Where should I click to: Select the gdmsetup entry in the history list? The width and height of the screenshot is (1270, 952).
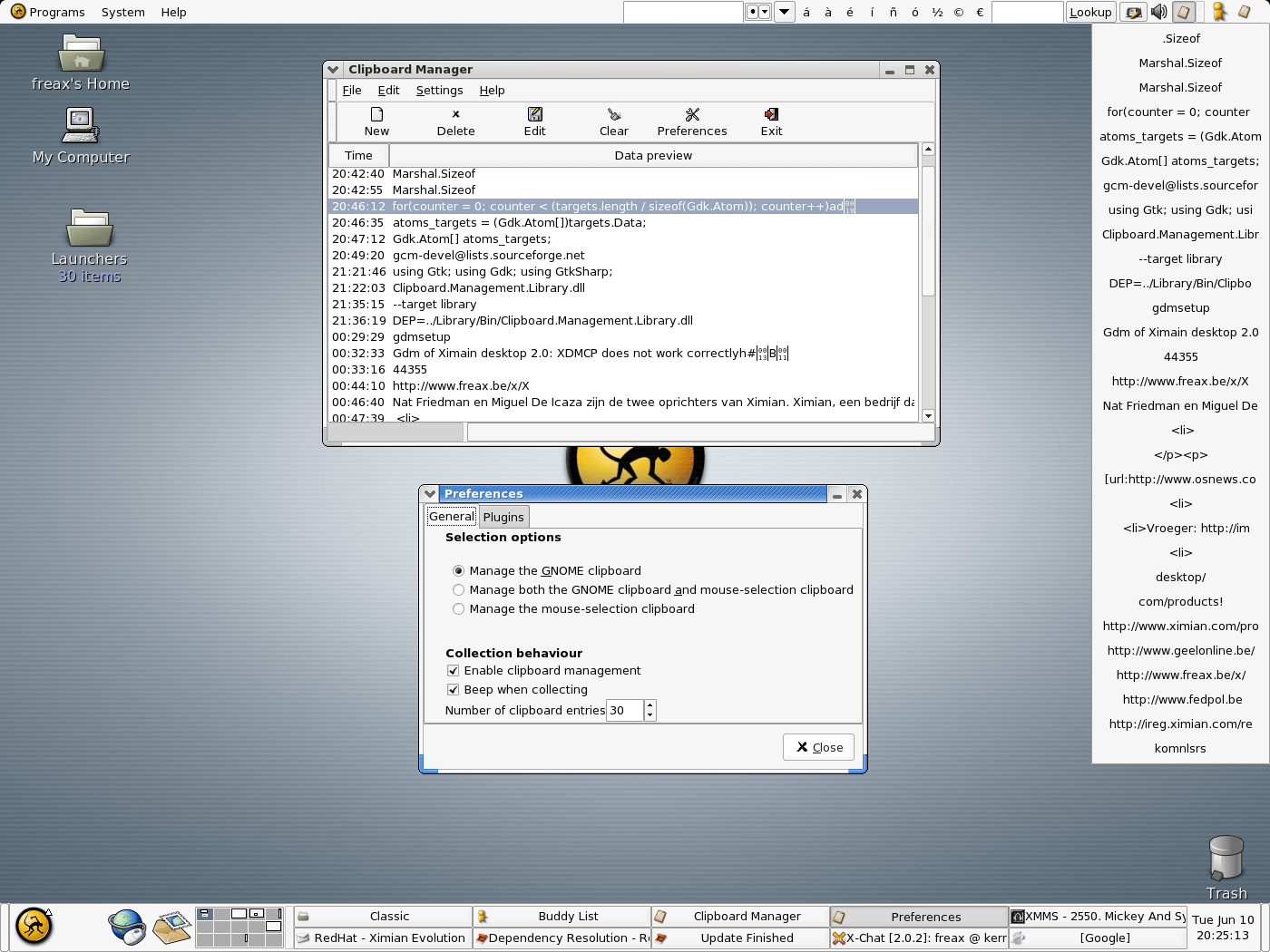(x=423, y=336)
